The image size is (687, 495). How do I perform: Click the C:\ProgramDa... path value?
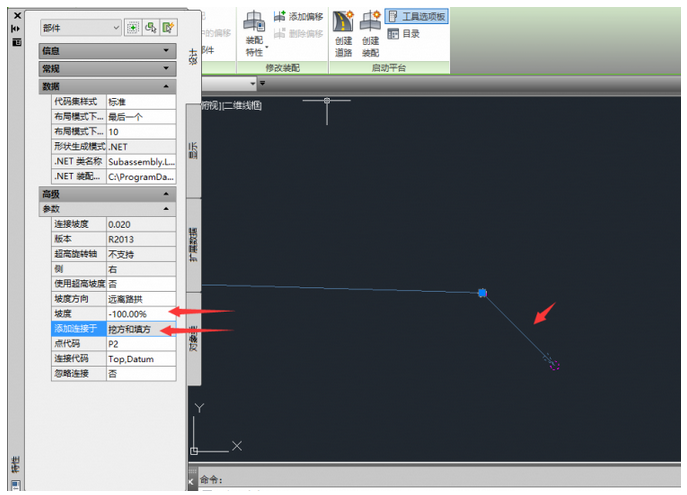coord(141,177)
